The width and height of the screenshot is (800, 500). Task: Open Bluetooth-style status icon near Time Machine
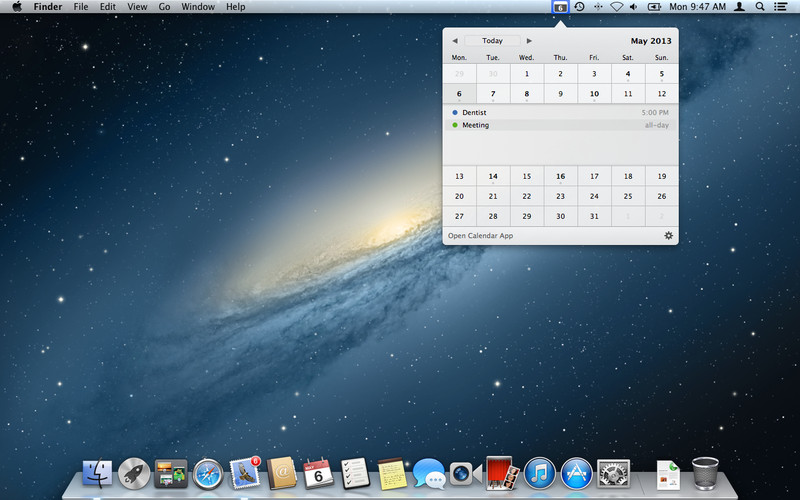pos(598,7)
